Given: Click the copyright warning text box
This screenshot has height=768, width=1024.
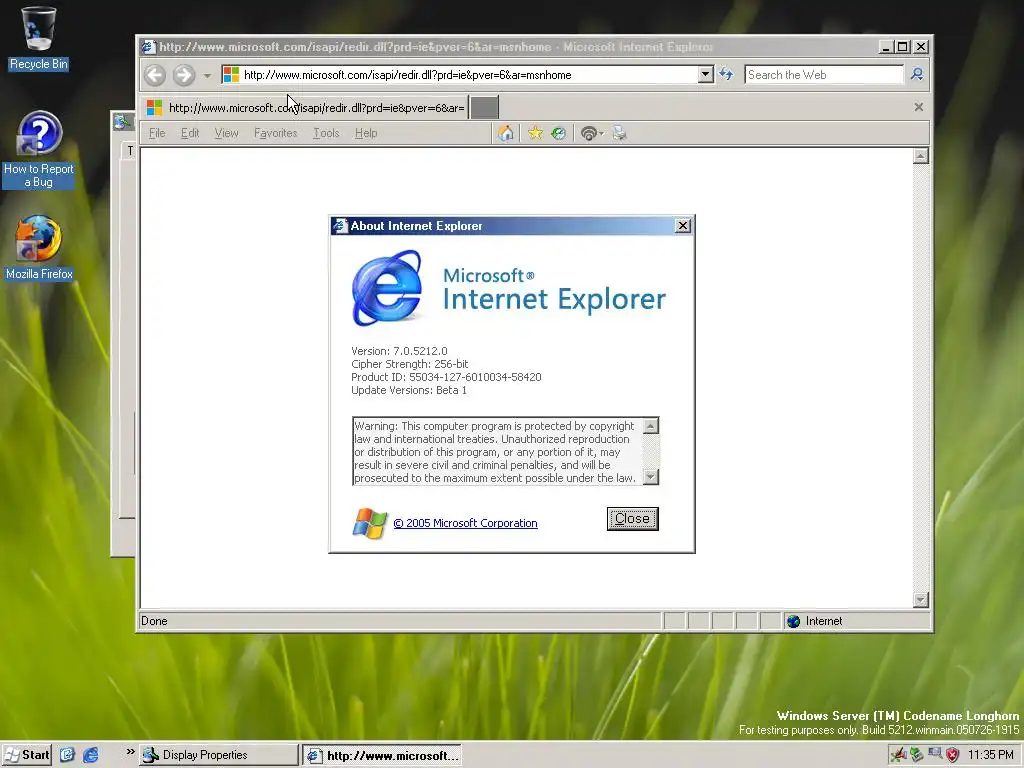Looking at the screenshot, I should (498, 451).
